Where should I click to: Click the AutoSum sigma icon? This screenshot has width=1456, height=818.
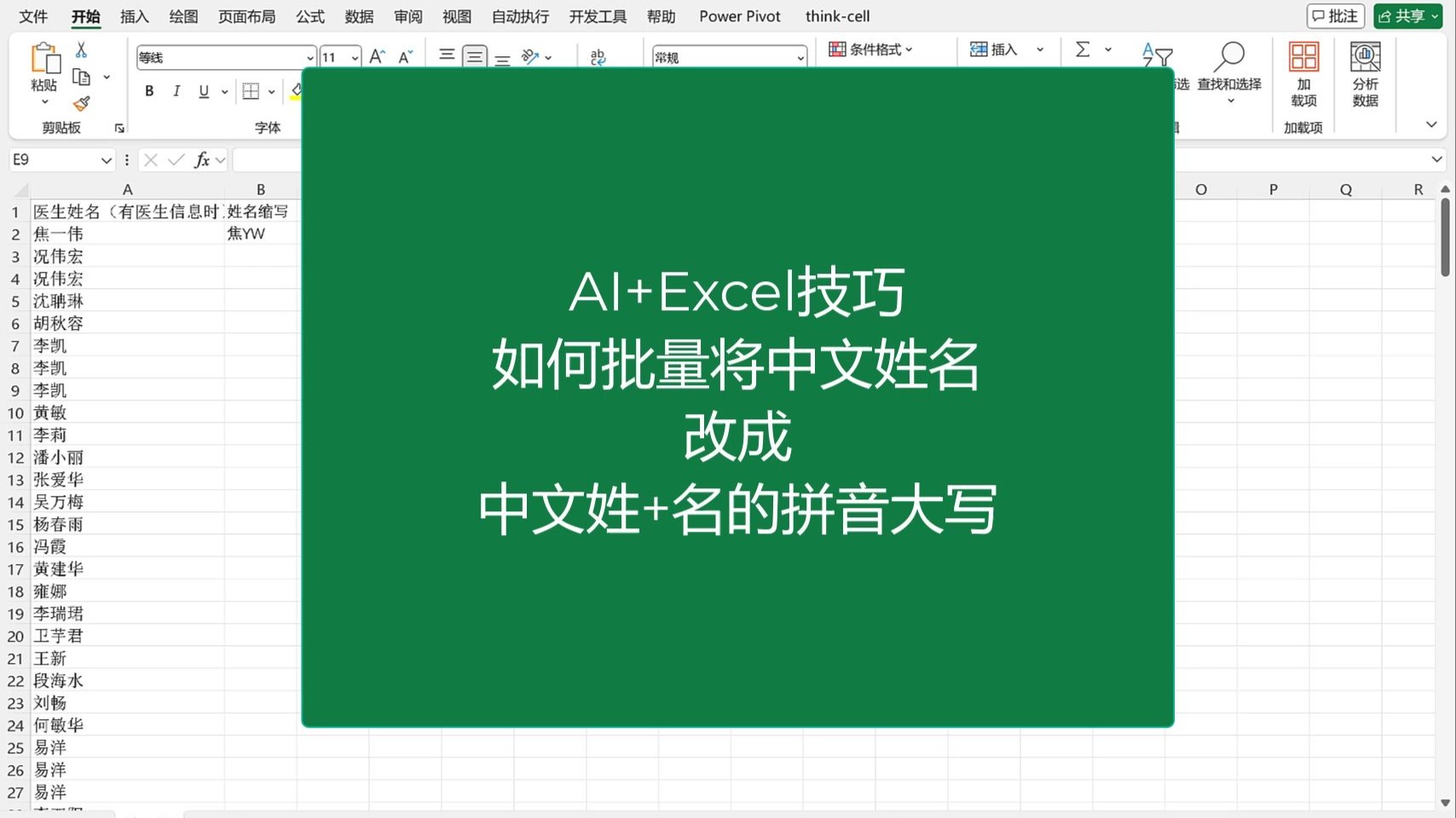1081,49
